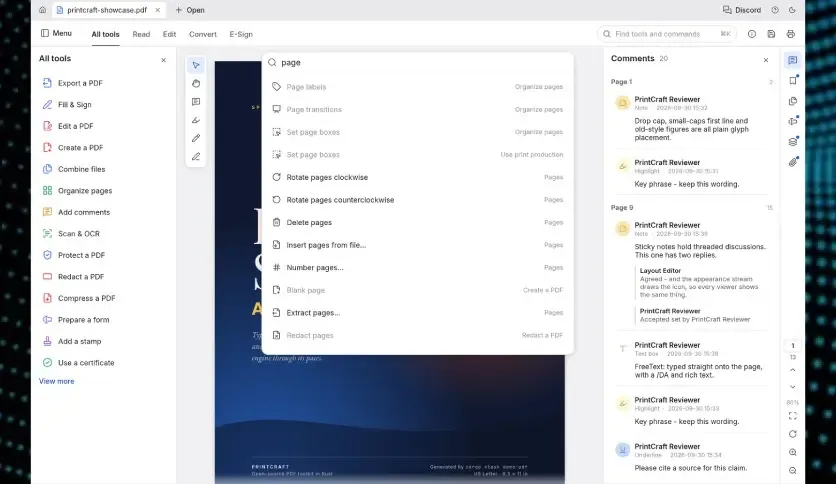This screenshot has height=484, width=836.
Task: Switch to the Read tab
Action: [141, 34]
